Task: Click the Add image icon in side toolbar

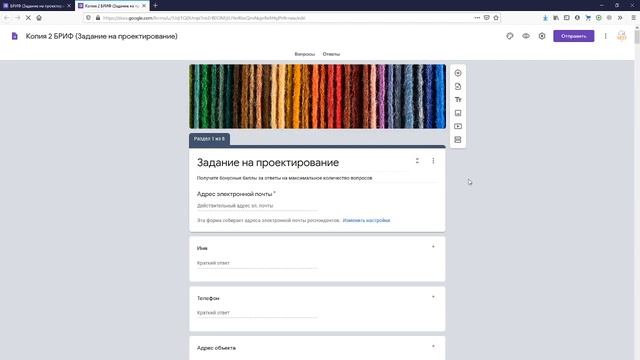Action: coord(458,113)
